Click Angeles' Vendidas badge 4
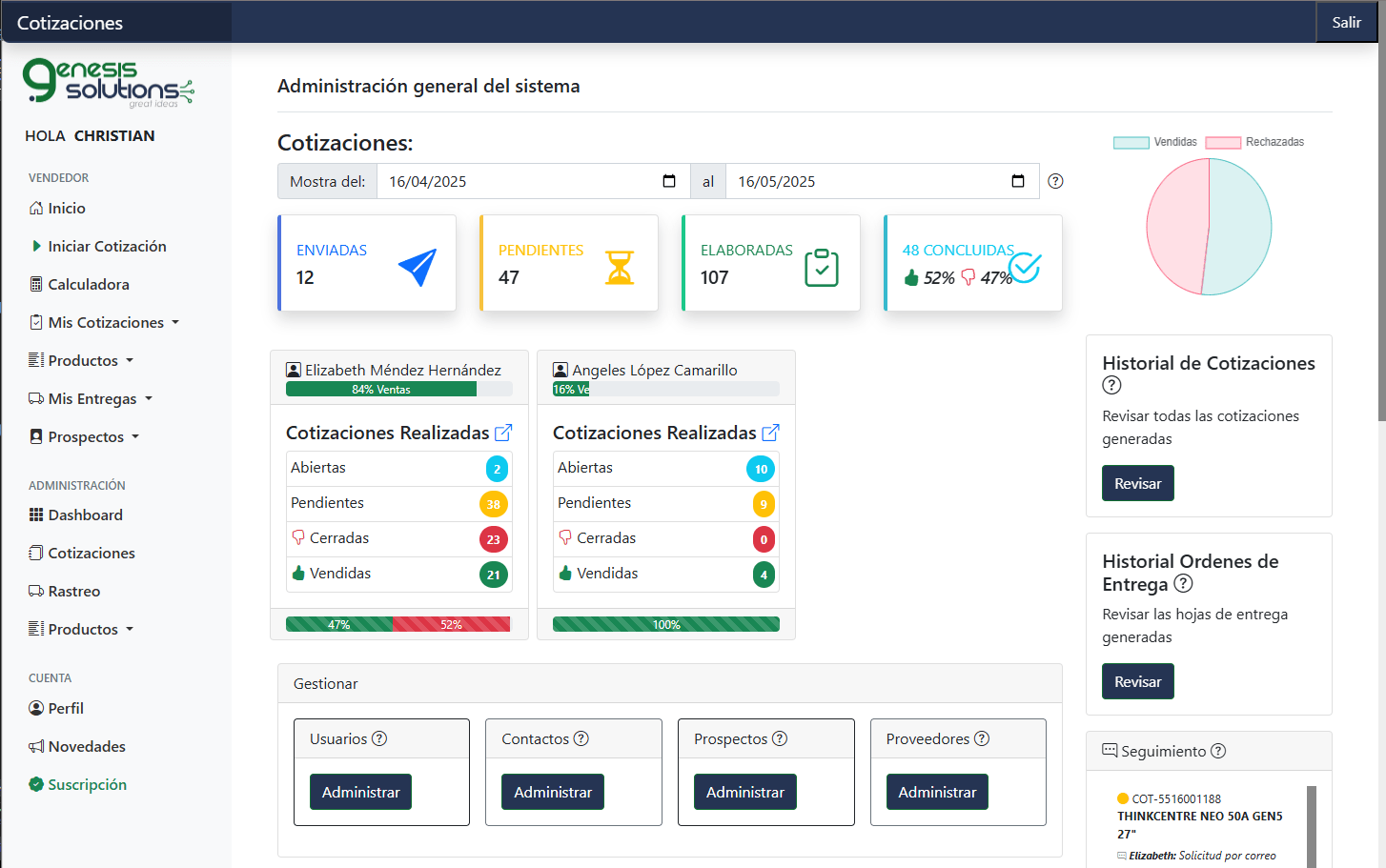The height and width of the screenshot is (868, 1386). coord(764,575)
